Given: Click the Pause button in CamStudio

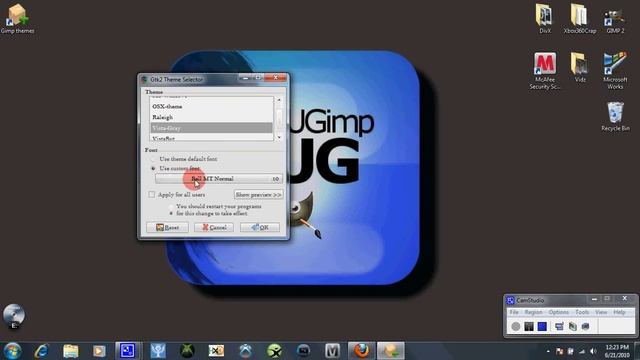Looking at the screenshot, I should click(x=529, y=326).
